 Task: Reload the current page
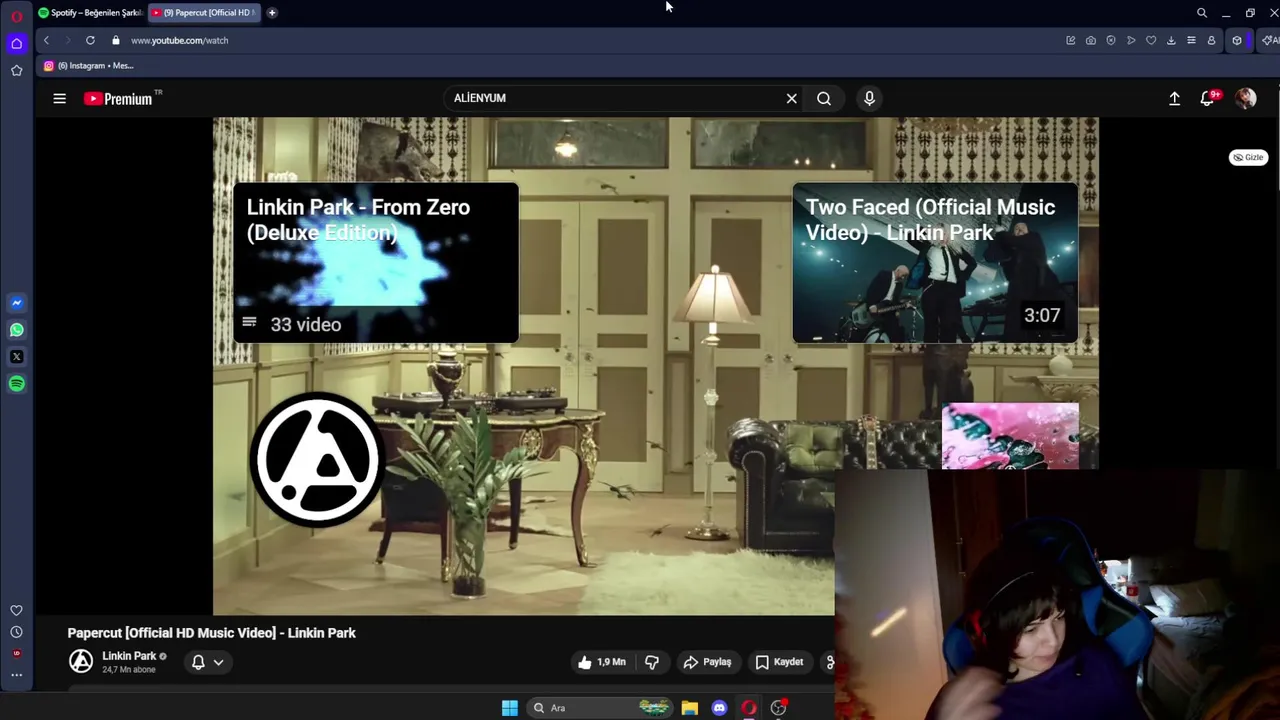[90, 40]
